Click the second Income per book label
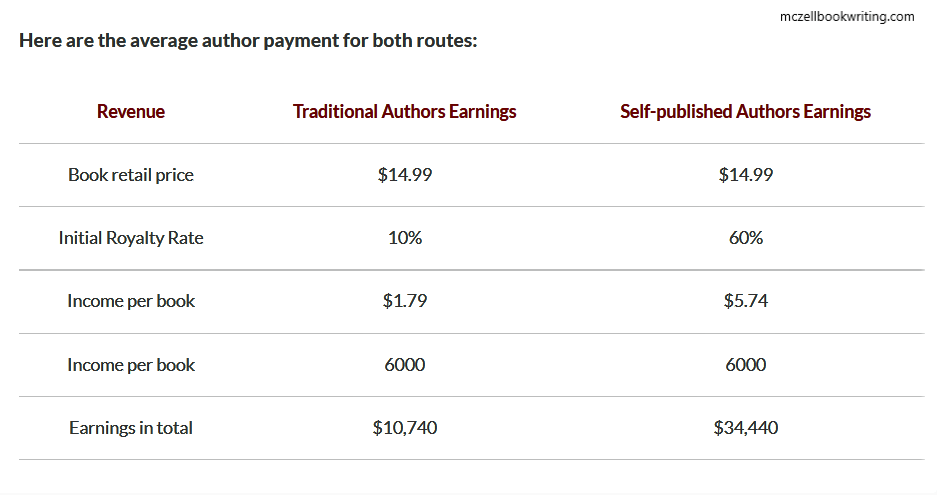Image resolution: width=937 pixels, height=495 pixels. tap(131, 365)
